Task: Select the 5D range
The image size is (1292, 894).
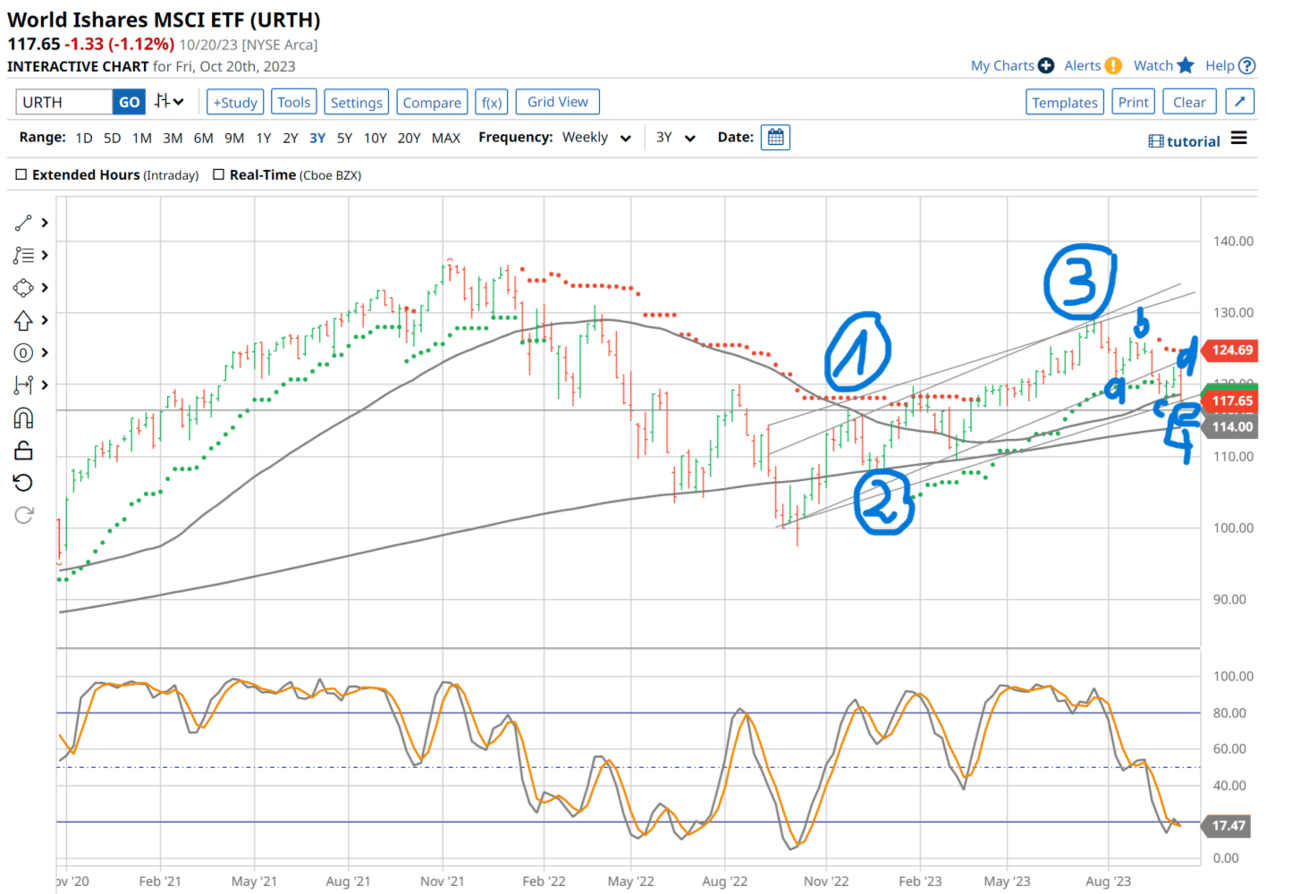Action: pyautogui.click(x=113, y=138)
